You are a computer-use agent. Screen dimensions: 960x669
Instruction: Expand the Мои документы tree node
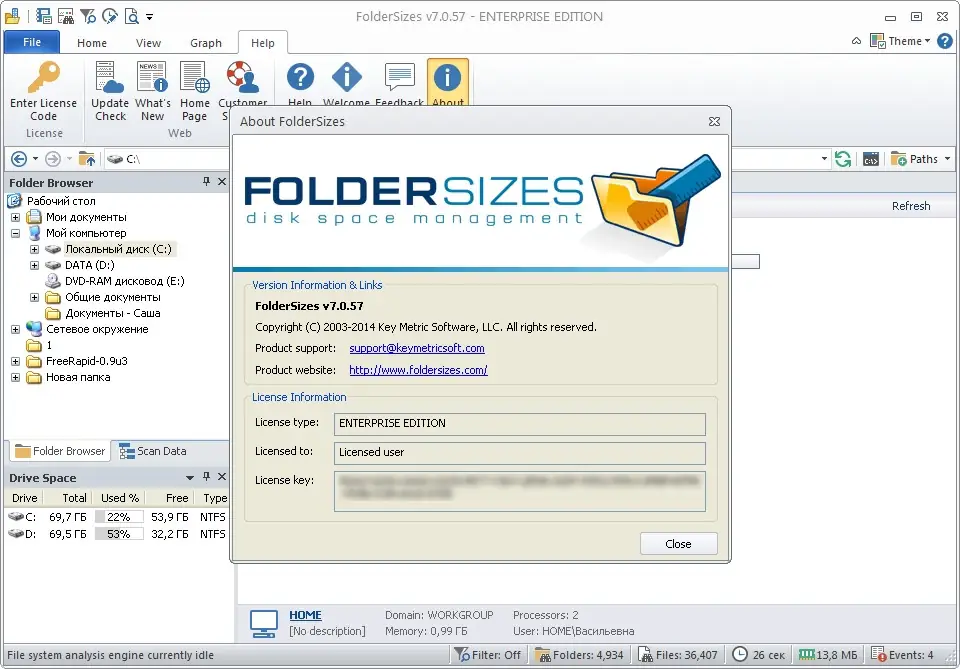pos(15,217)
